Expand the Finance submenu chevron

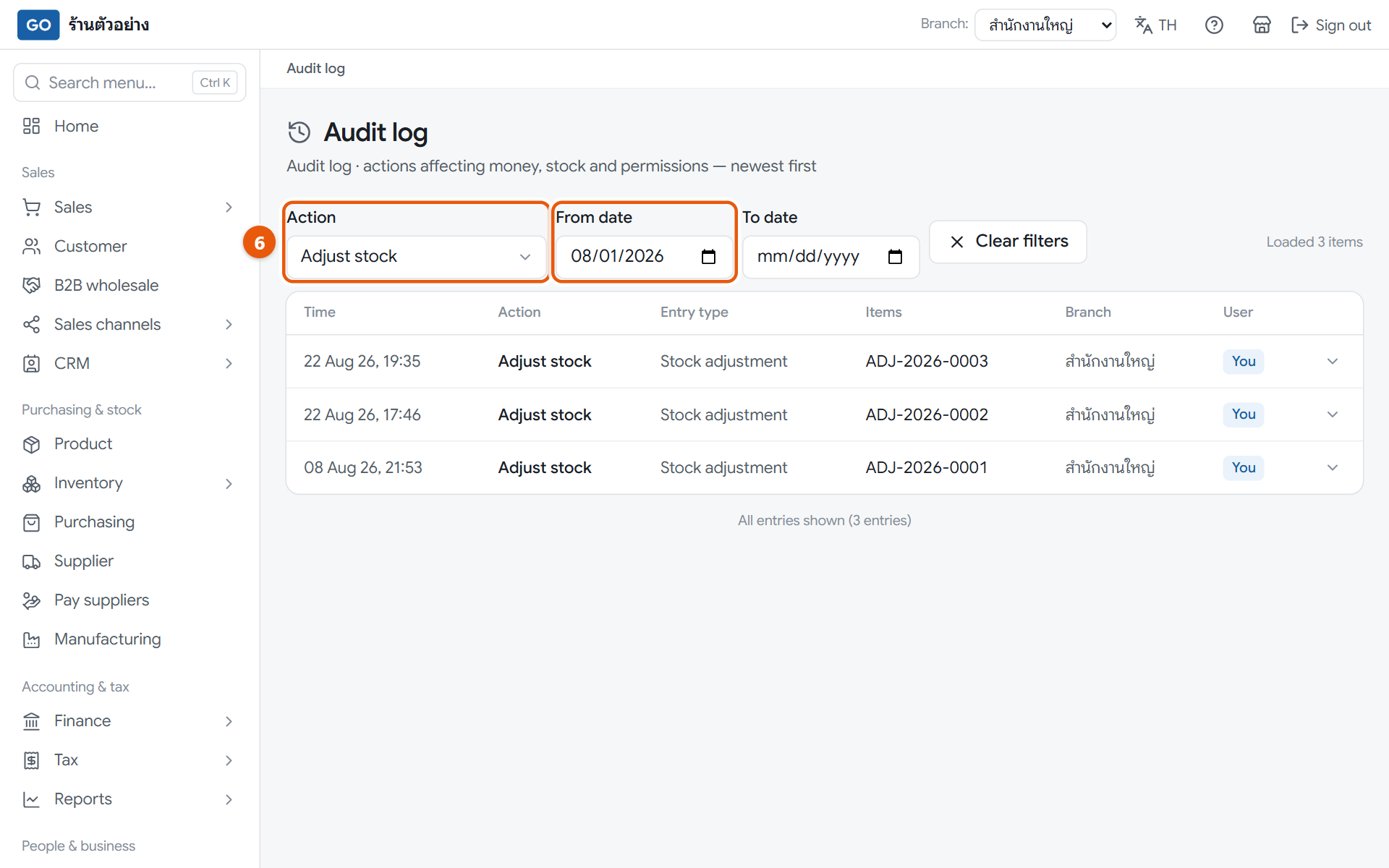pyautogui.click(x=229, y=721)
